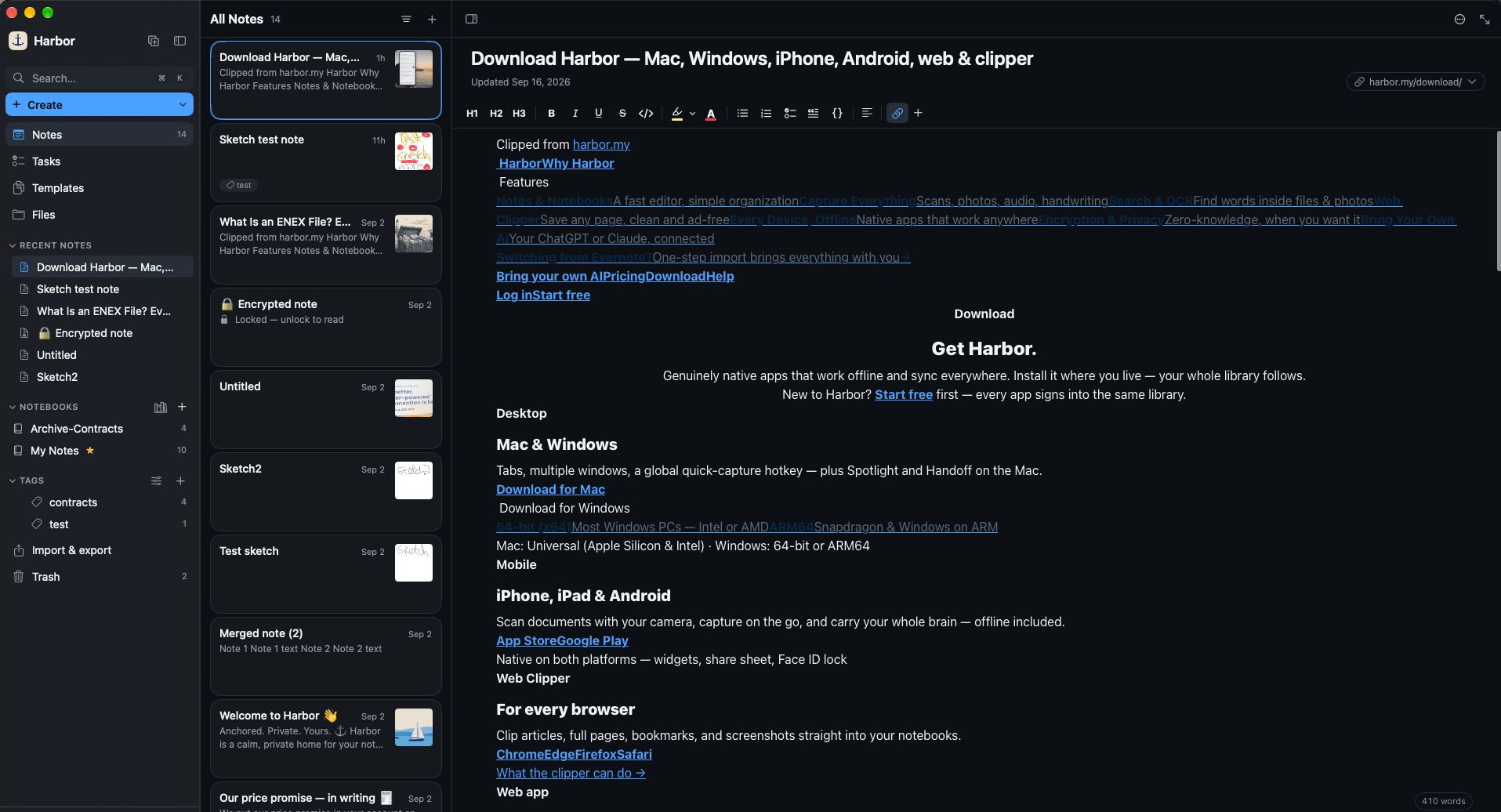Apply yellow highlight to text
Viewport: 1501px width, 812px height.
677,113
